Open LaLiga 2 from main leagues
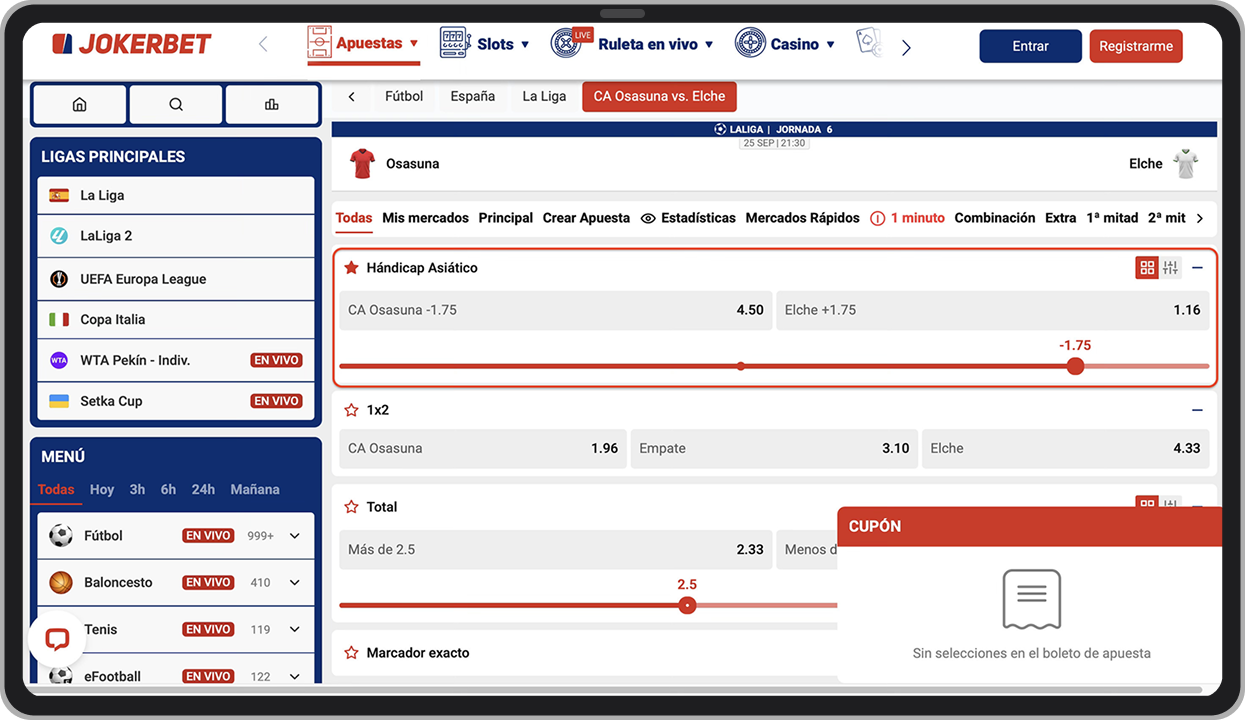1245x720 pixels. [x=176, y=236]
